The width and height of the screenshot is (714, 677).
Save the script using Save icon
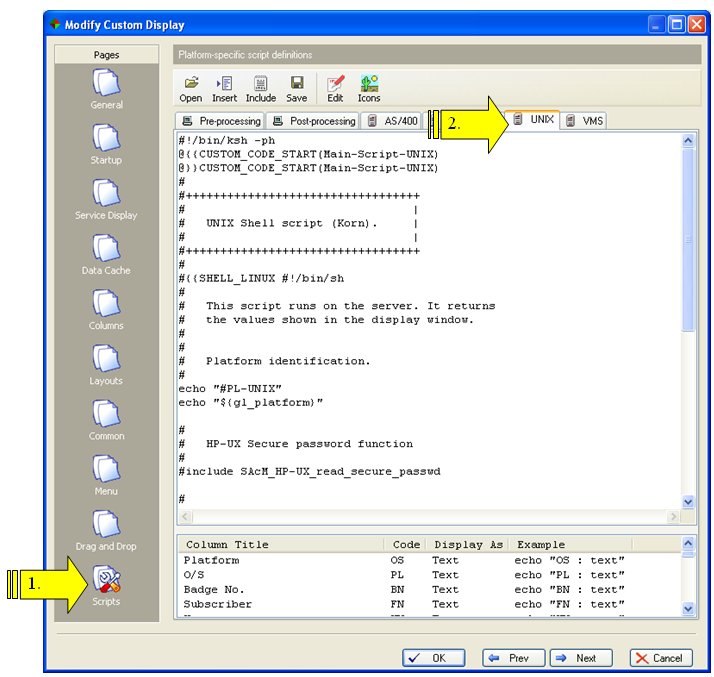coord(296,88)
